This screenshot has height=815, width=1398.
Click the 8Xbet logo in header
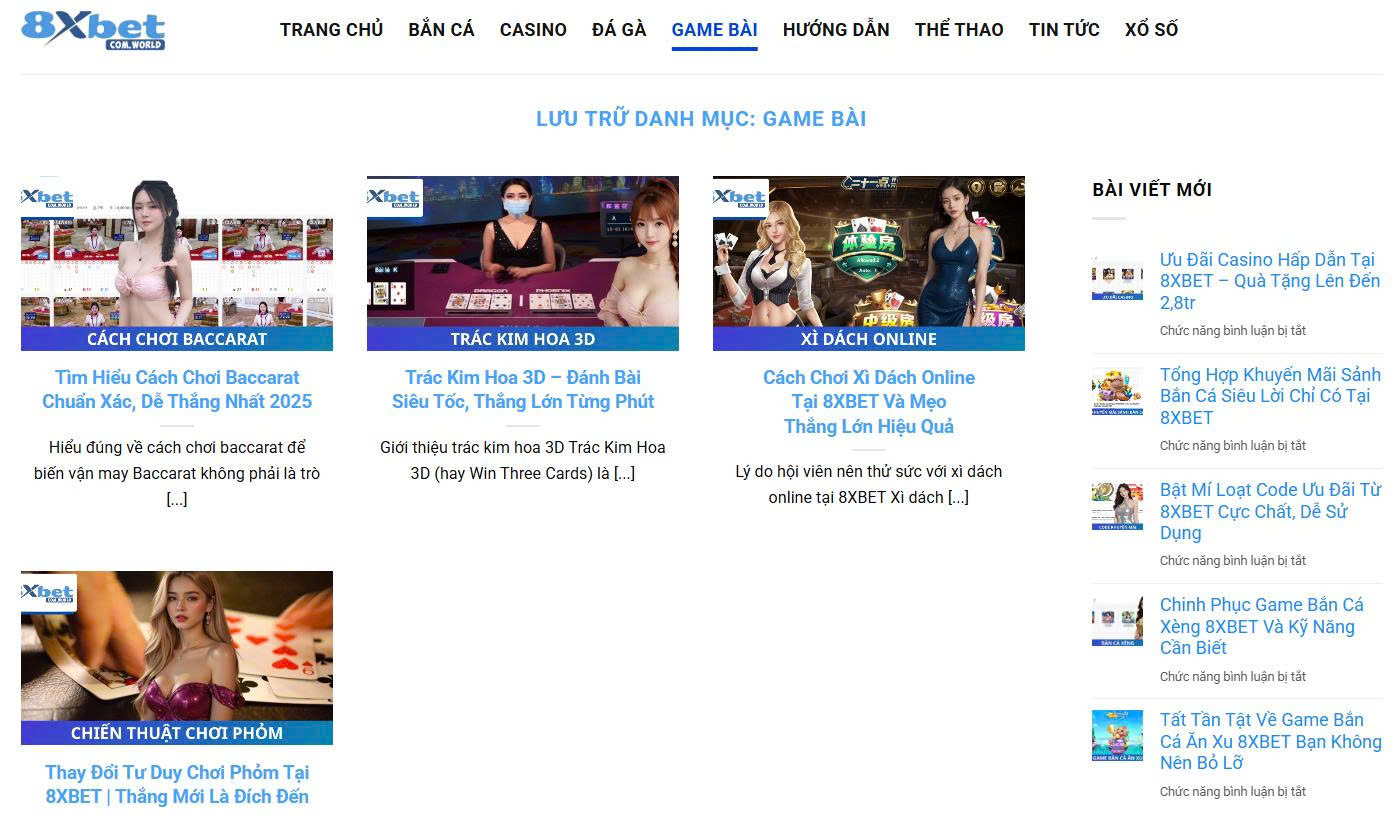pyautogui.click(x=93, y=30)
